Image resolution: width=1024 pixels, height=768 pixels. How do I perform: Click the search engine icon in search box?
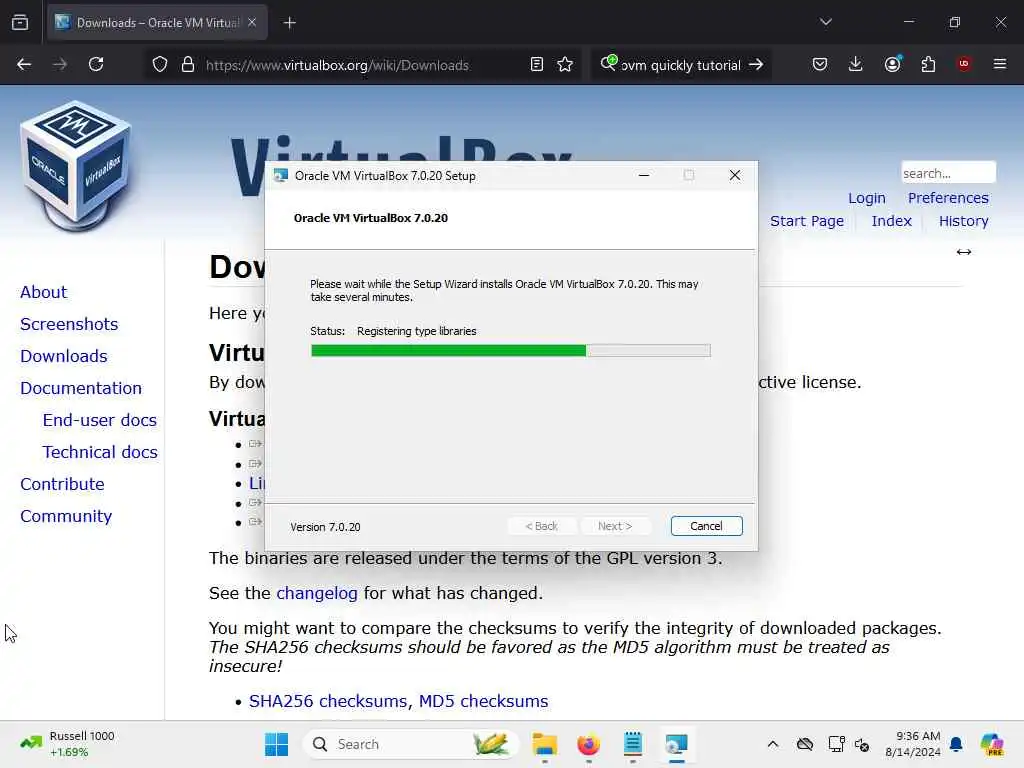(x=609, y=63)
